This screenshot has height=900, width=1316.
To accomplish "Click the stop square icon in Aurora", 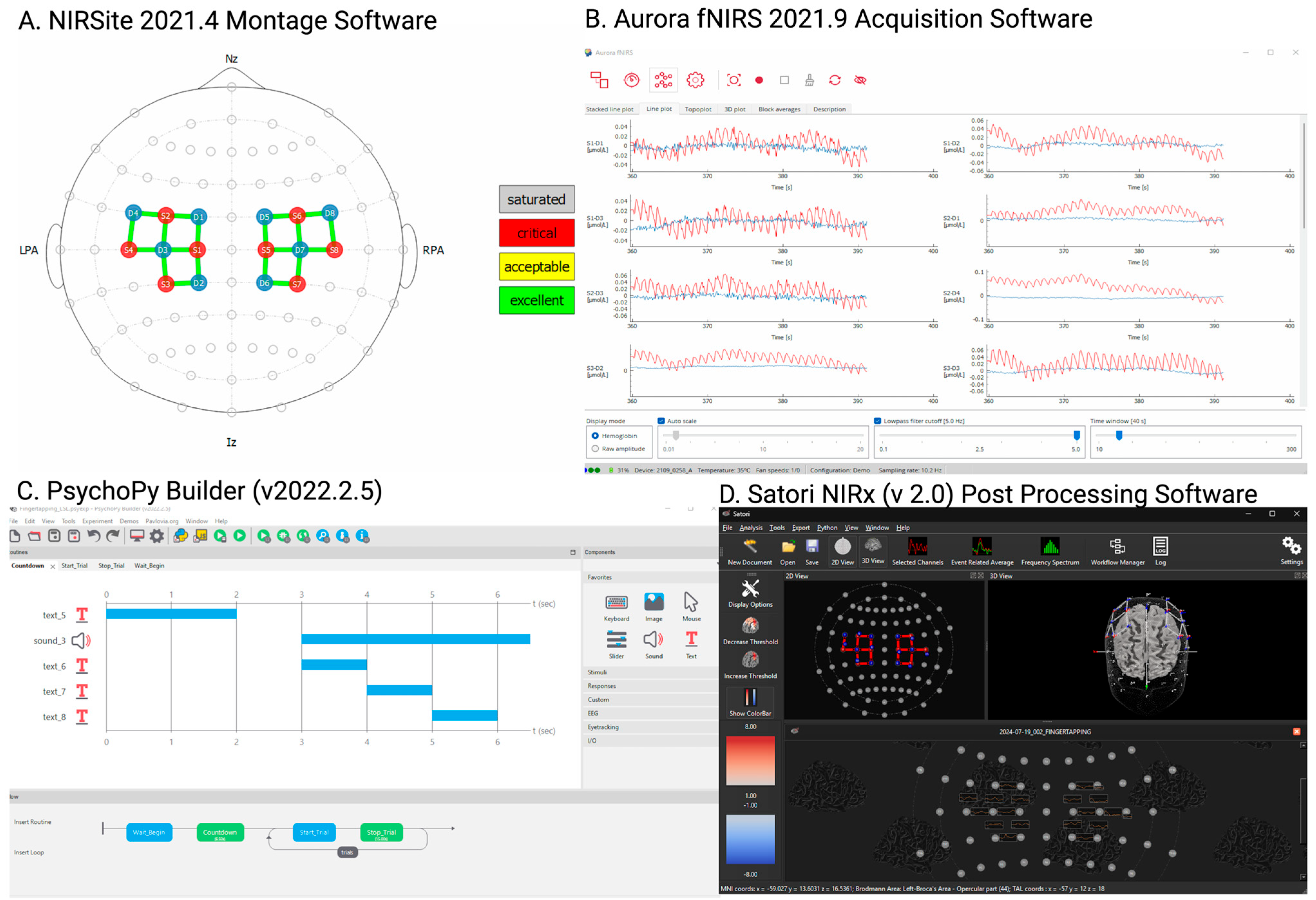I will 784,81.
